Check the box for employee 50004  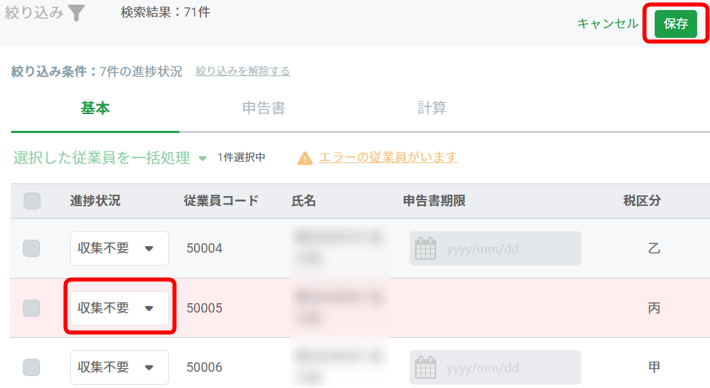coord(32,248)
